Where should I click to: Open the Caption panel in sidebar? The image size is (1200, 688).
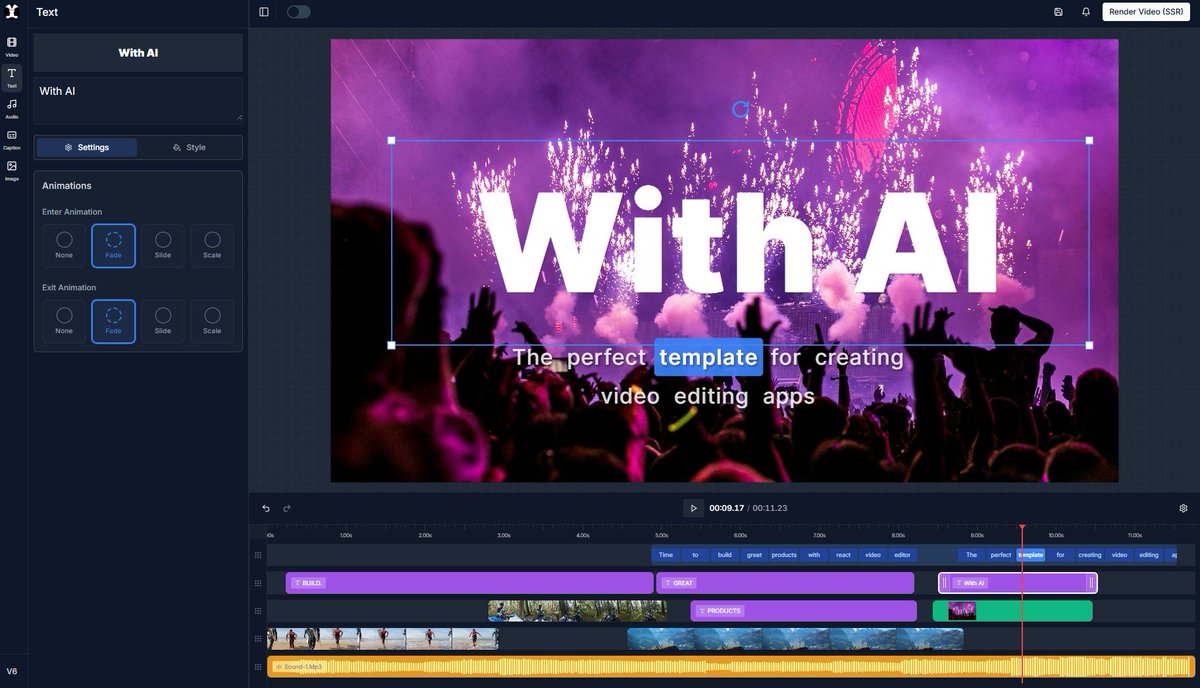tap(12, 139)
